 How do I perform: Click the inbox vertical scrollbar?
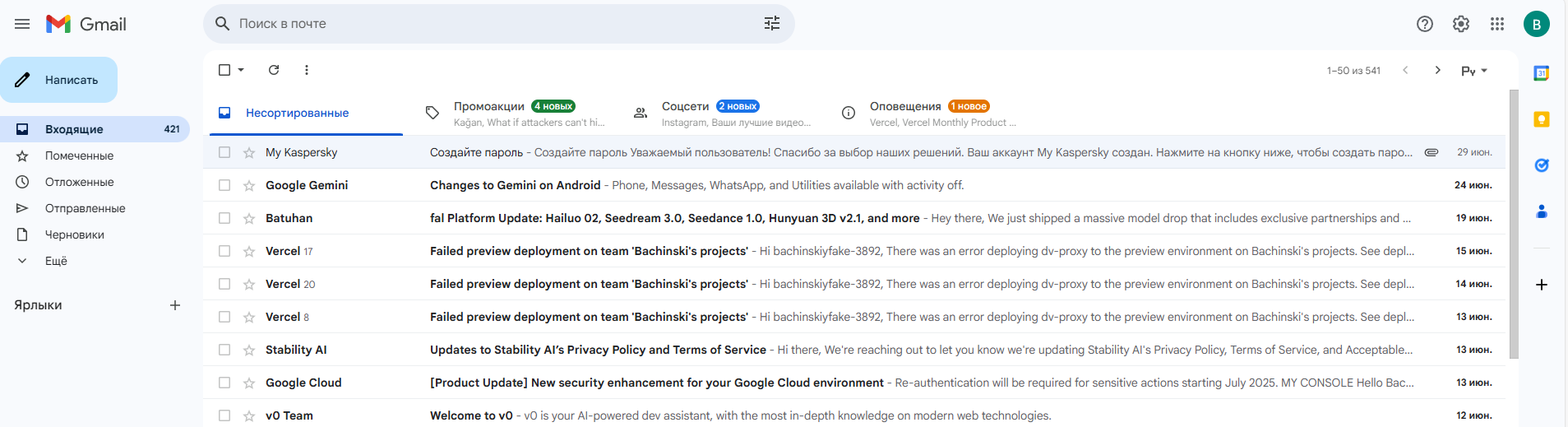1514,222
